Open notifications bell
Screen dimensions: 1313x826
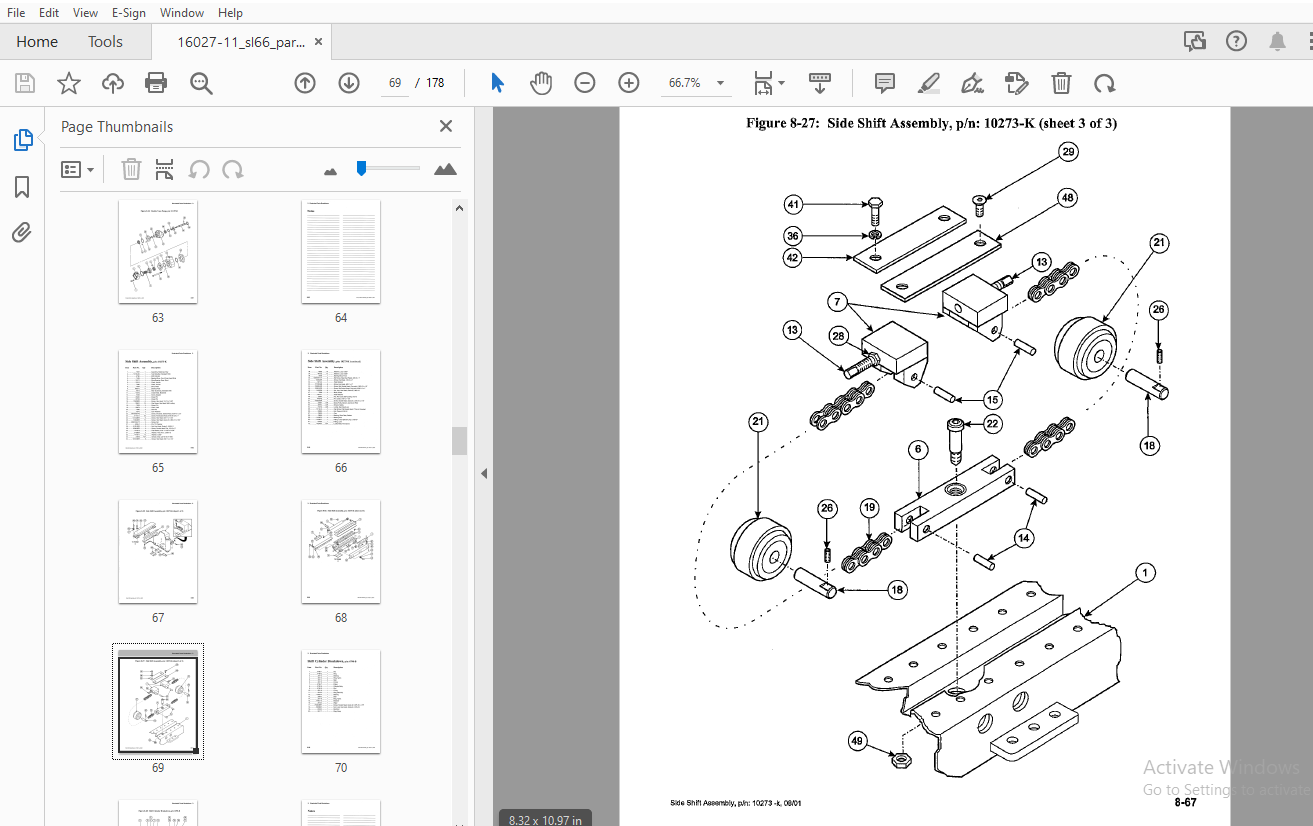[1278, 41]
